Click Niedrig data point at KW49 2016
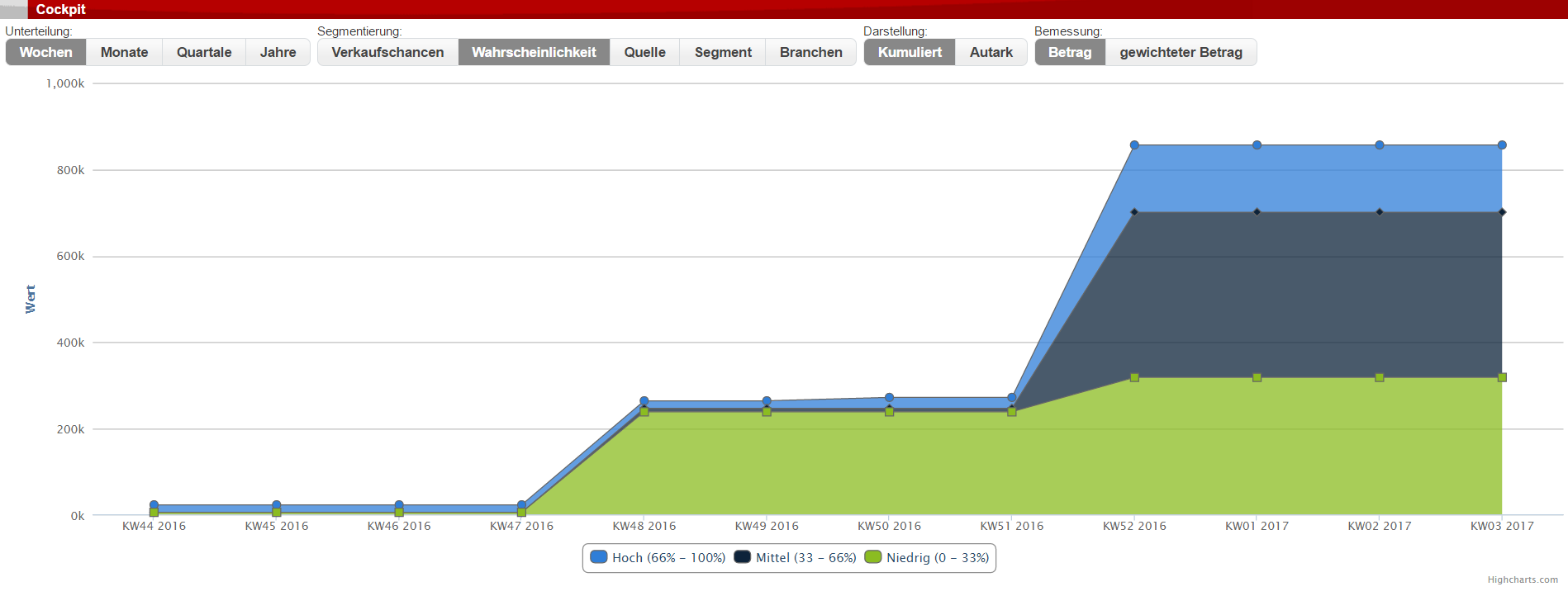 pos(767,412)
